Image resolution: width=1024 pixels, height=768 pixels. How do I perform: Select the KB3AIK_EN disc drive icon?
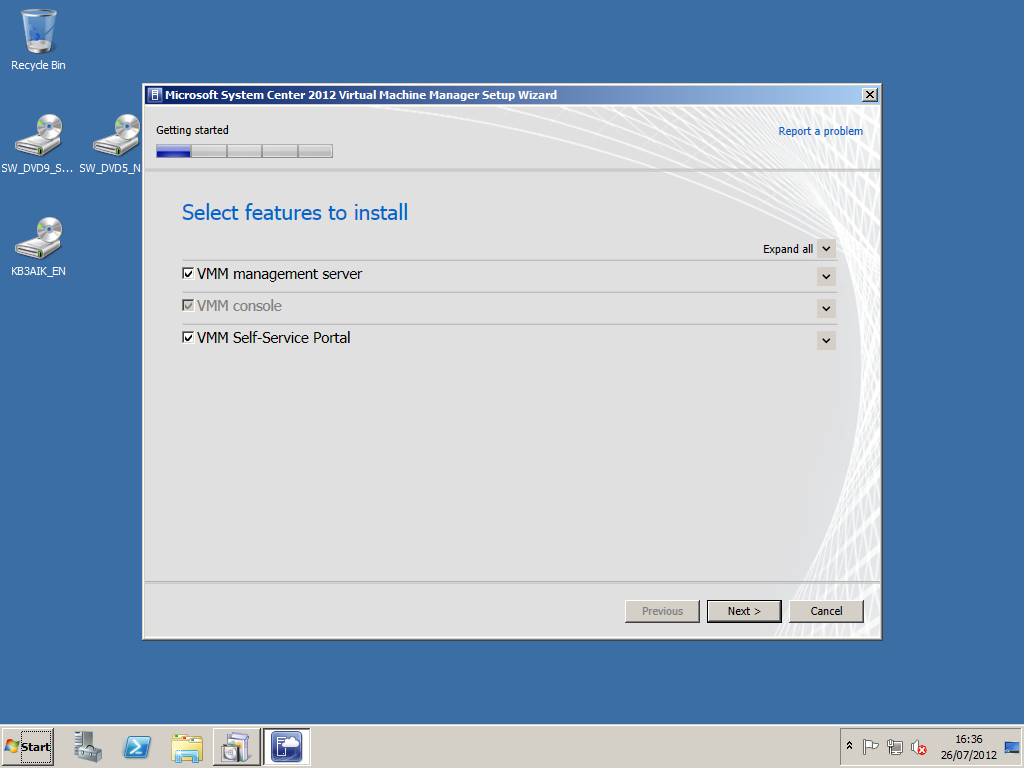coord(38,247)
